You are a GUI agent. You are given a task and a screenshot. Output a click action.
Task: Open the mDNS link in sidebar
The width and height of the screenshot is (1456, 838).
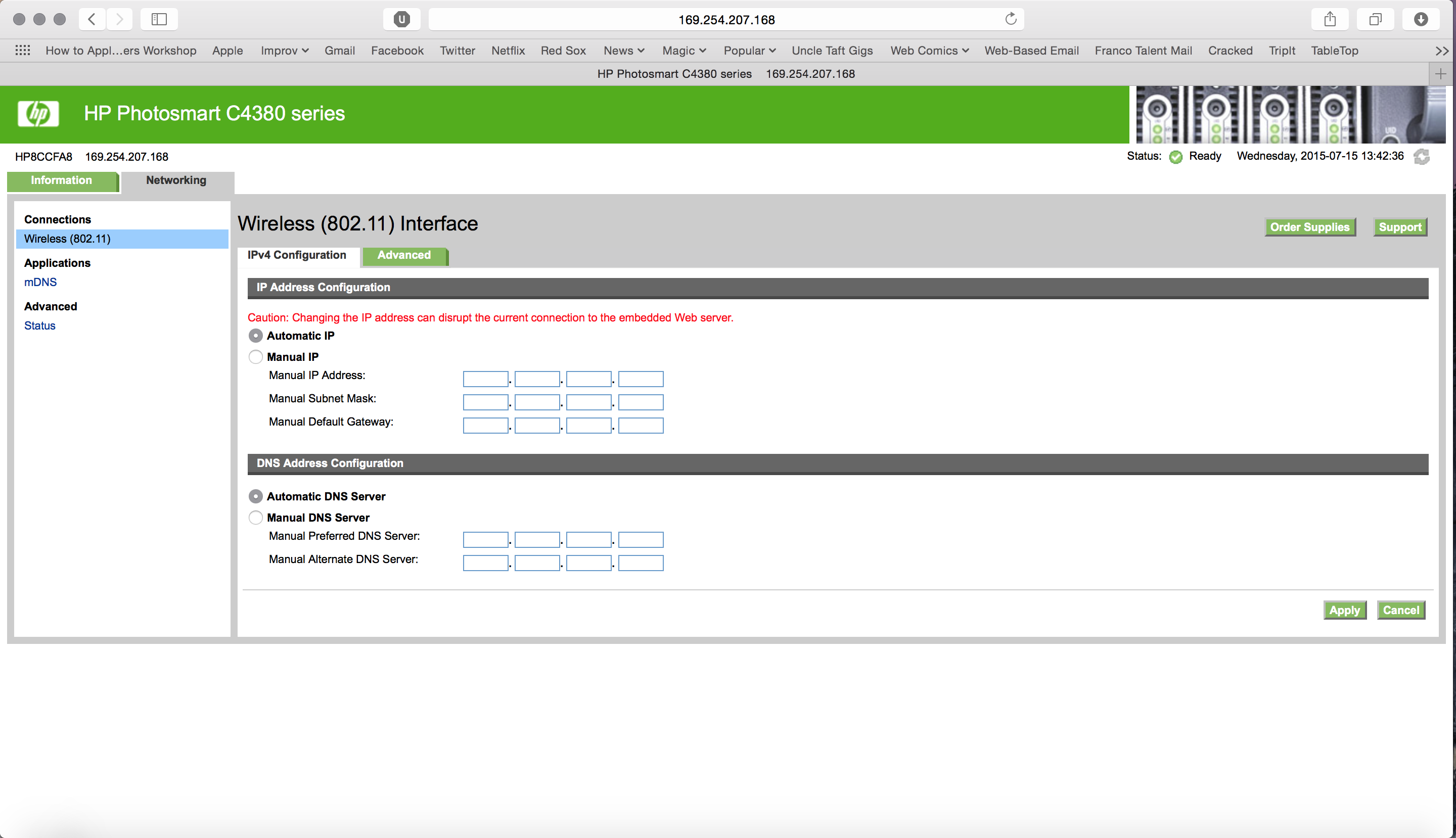tap(40, 282)
